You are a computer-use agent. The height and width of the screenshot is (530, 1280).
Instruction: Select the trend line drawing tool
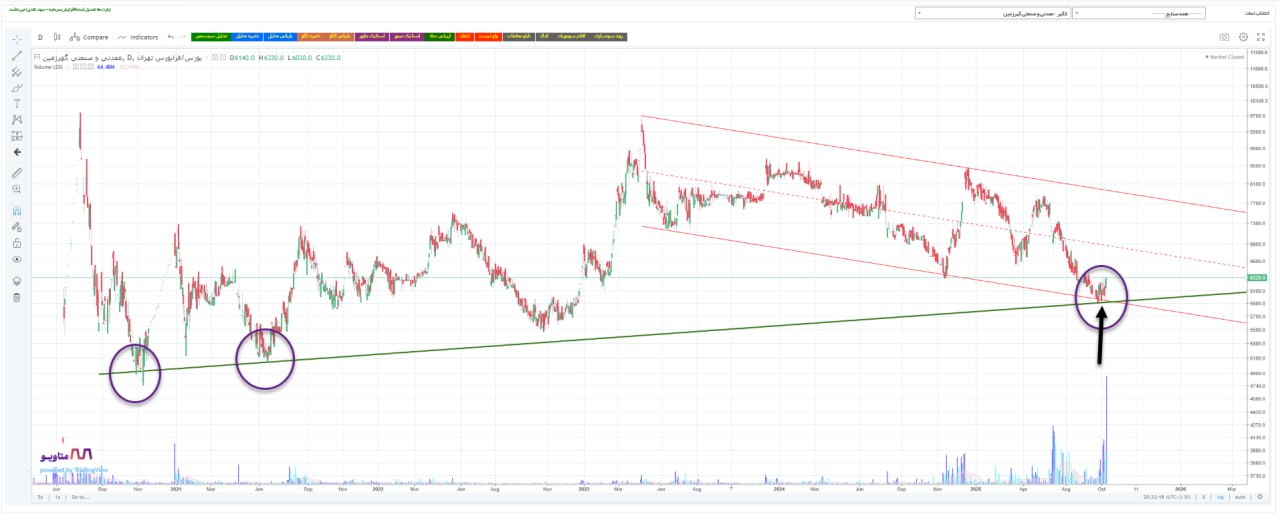click(17, 55)
